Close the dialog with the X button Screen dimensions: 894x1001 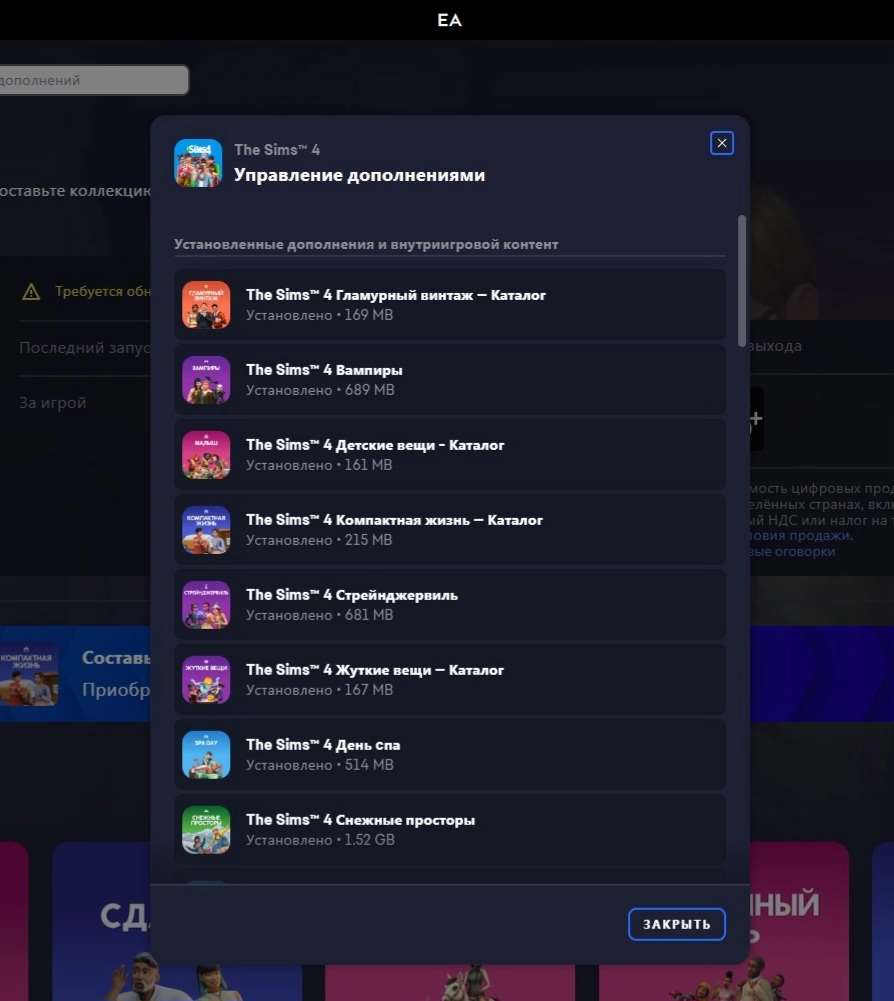721,143
